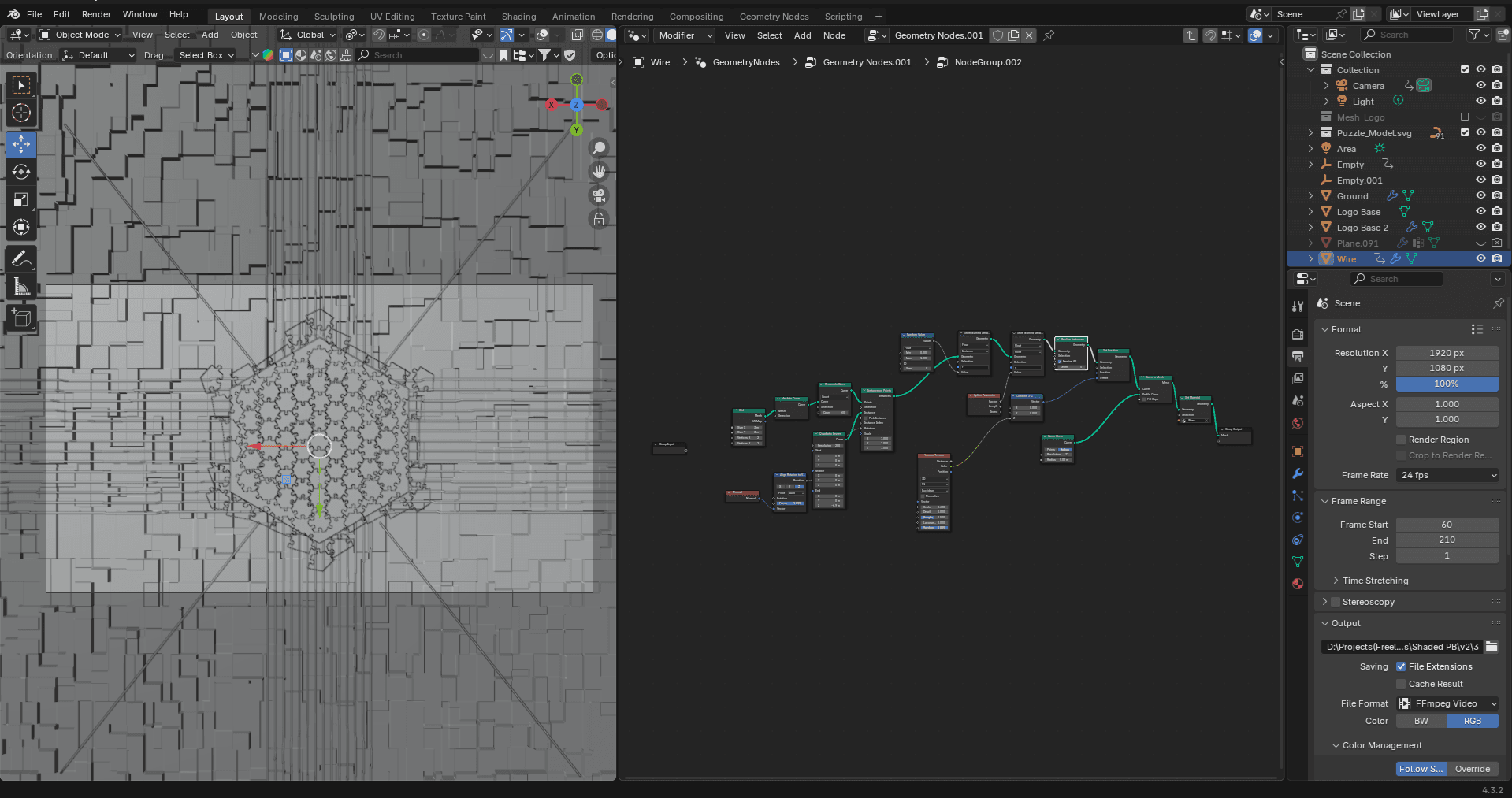Open the Frame Rate dropdown
The height and width of the screenshot is (798, 1512).
click(1447, 475)
